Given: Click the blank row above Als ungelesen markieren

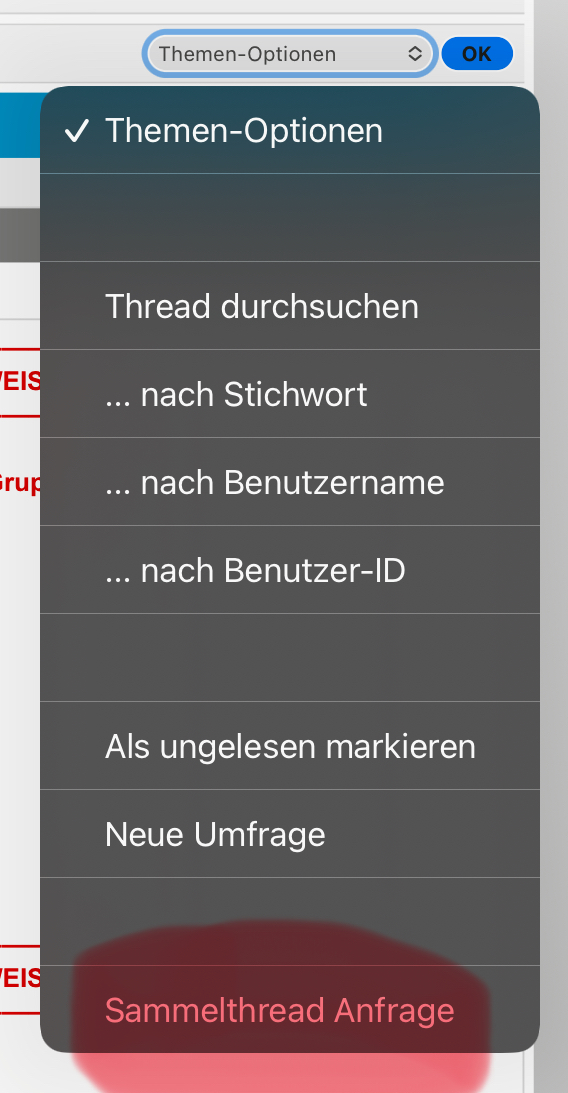Looking at the screenshot, I should [290, 657].
